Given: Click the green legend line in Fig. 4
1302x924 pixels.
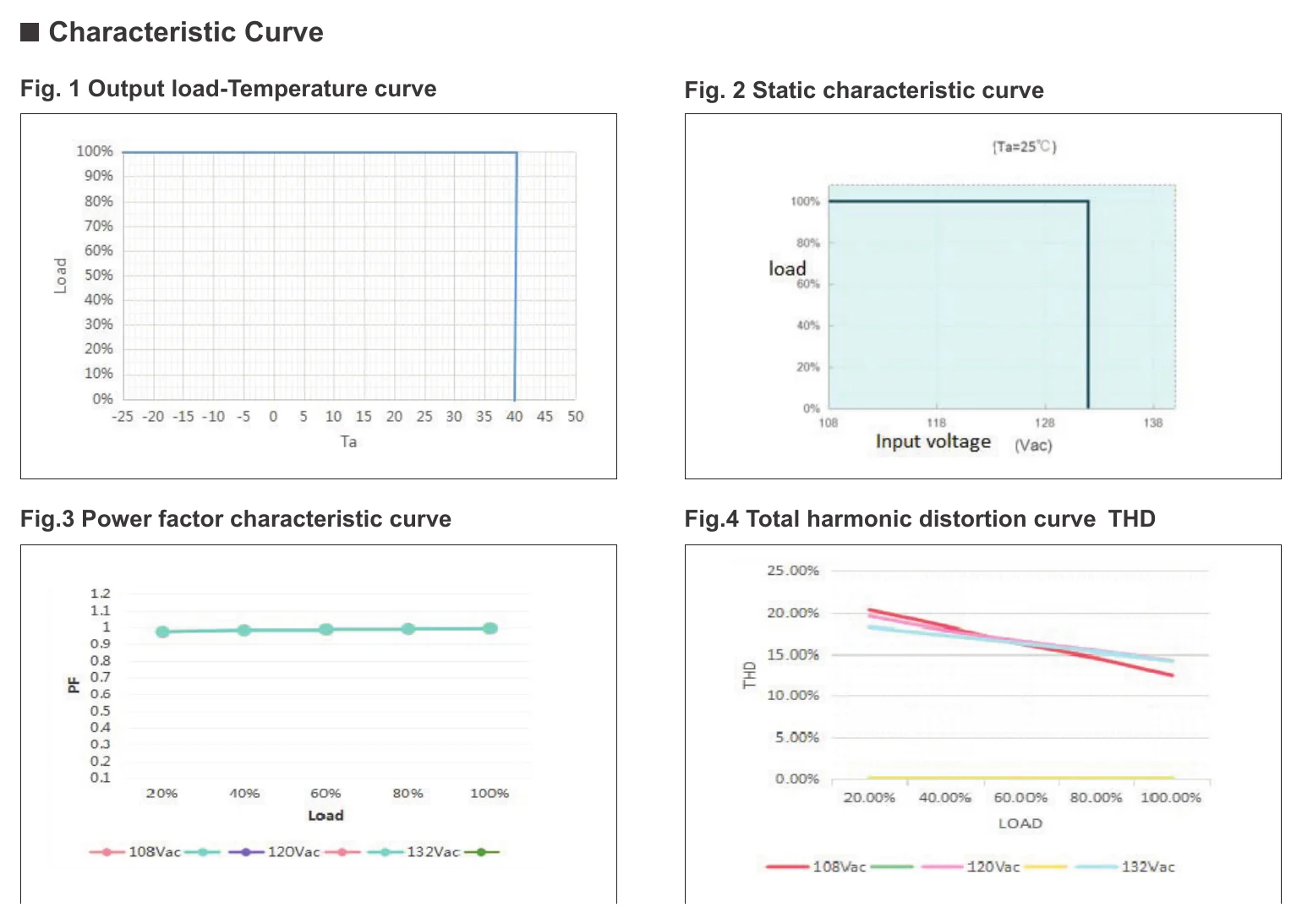Looking at the screenshot, I should (x=891, y=867).
